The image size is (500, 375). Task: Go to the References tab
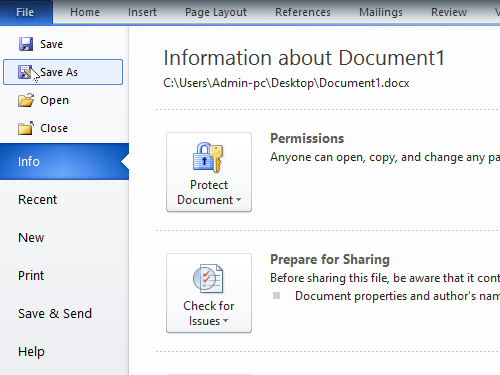coord(303,12)
